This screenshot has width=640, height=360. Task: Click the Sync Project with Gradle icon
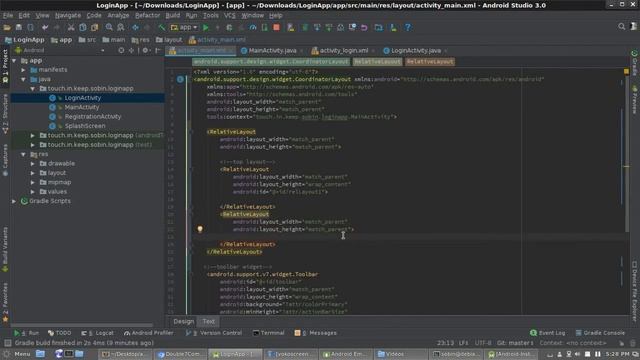[x=305, y=27]
